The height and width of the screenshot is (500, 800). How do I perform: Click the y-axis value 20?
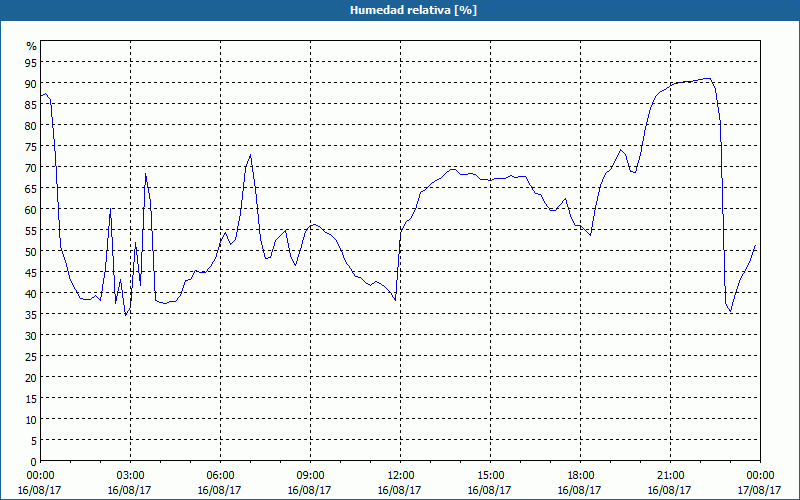click(x=31, y=377)
